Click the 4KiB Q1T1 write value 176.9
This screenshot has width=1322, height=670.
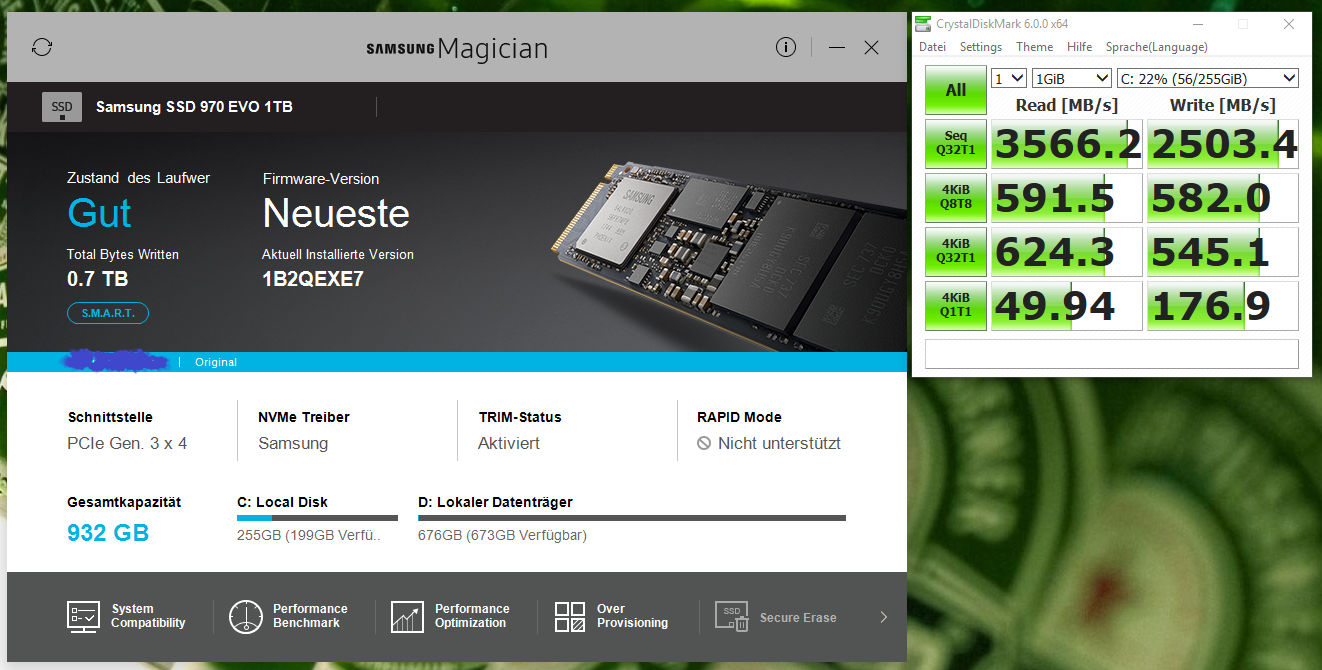[1222, 306]
